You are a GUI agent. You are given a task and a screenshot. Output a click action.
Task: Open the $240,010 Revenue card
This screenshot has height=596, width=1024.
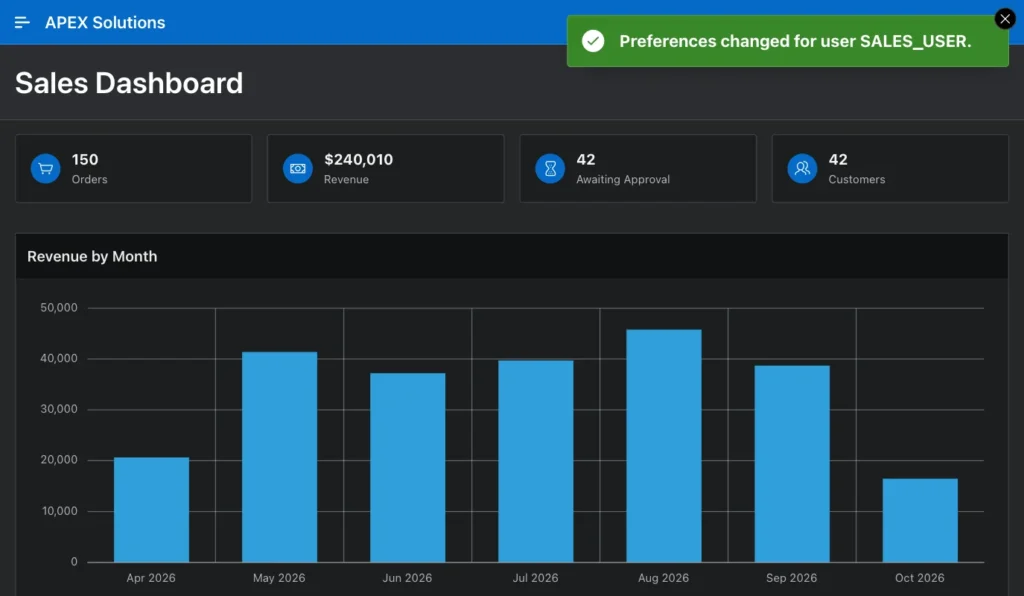click(x=385, y=168)
